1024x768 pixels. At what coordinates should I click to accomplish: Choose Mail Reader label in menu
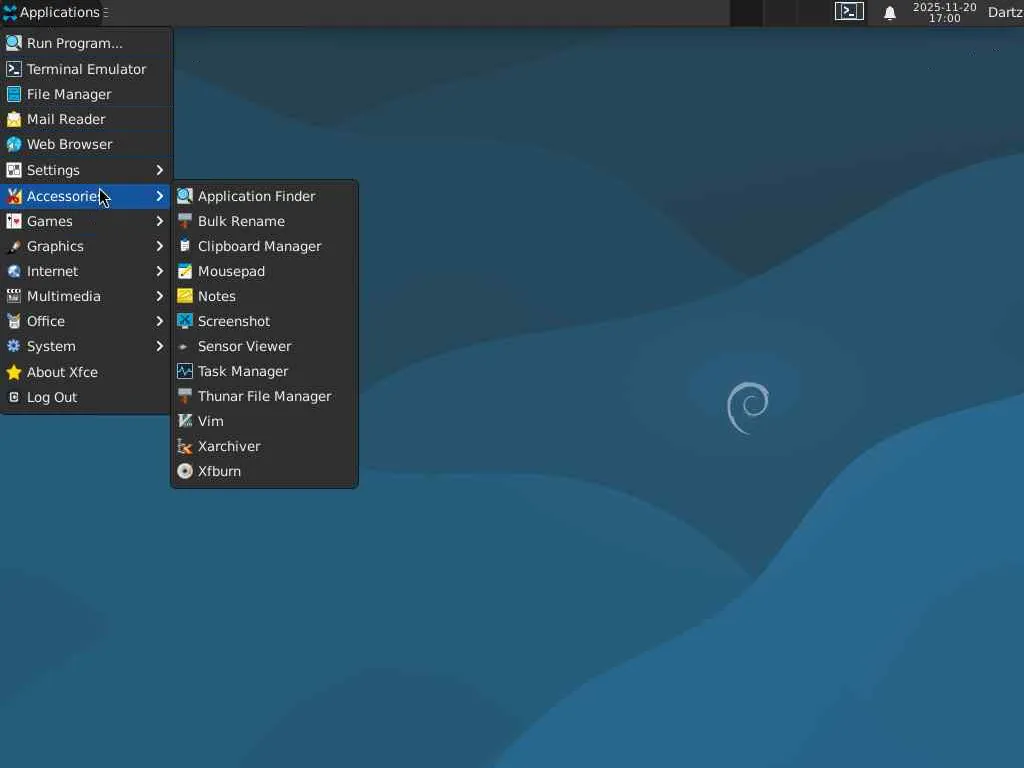(66, 119)
